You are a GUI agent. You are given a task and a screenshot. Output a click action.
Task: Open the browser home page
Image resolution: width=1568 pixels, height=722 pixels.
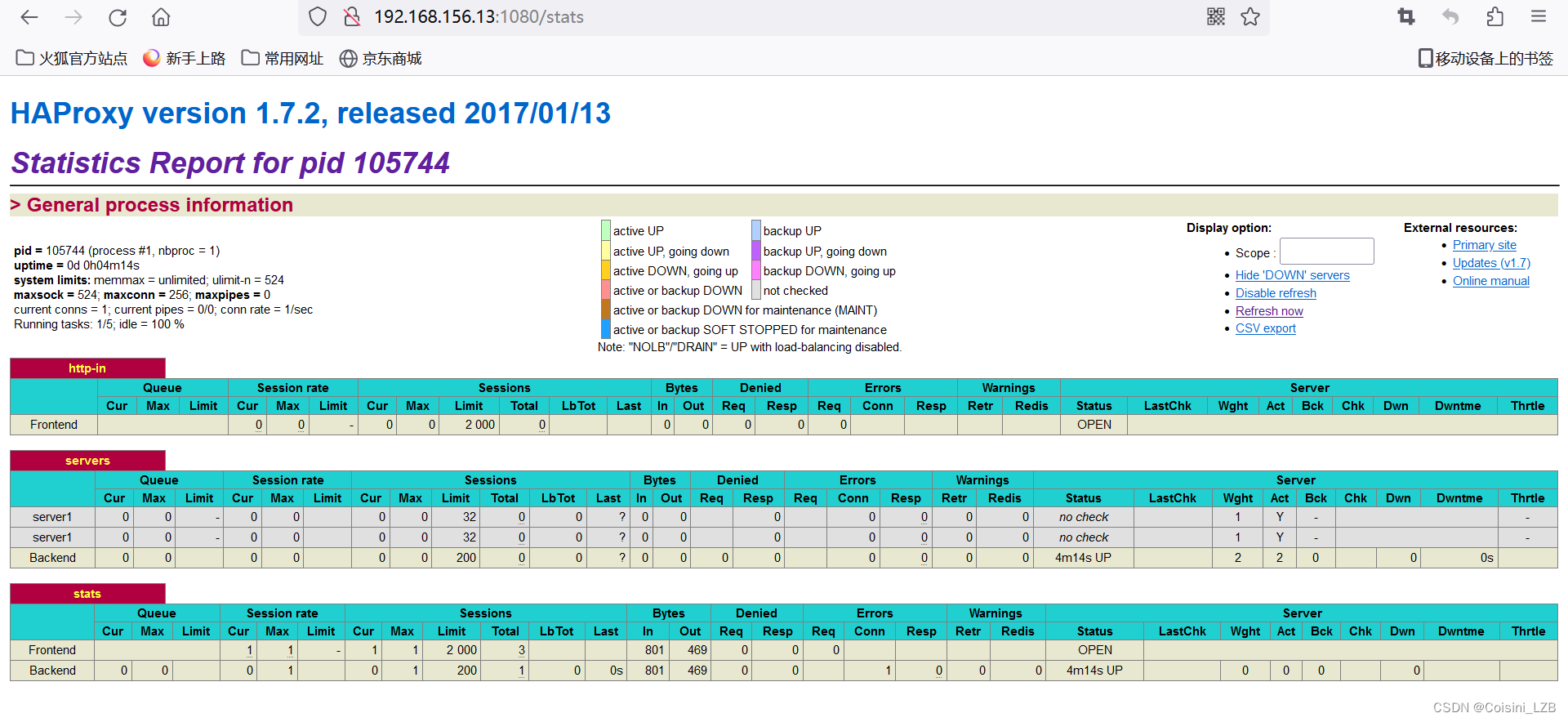point(162,17)
